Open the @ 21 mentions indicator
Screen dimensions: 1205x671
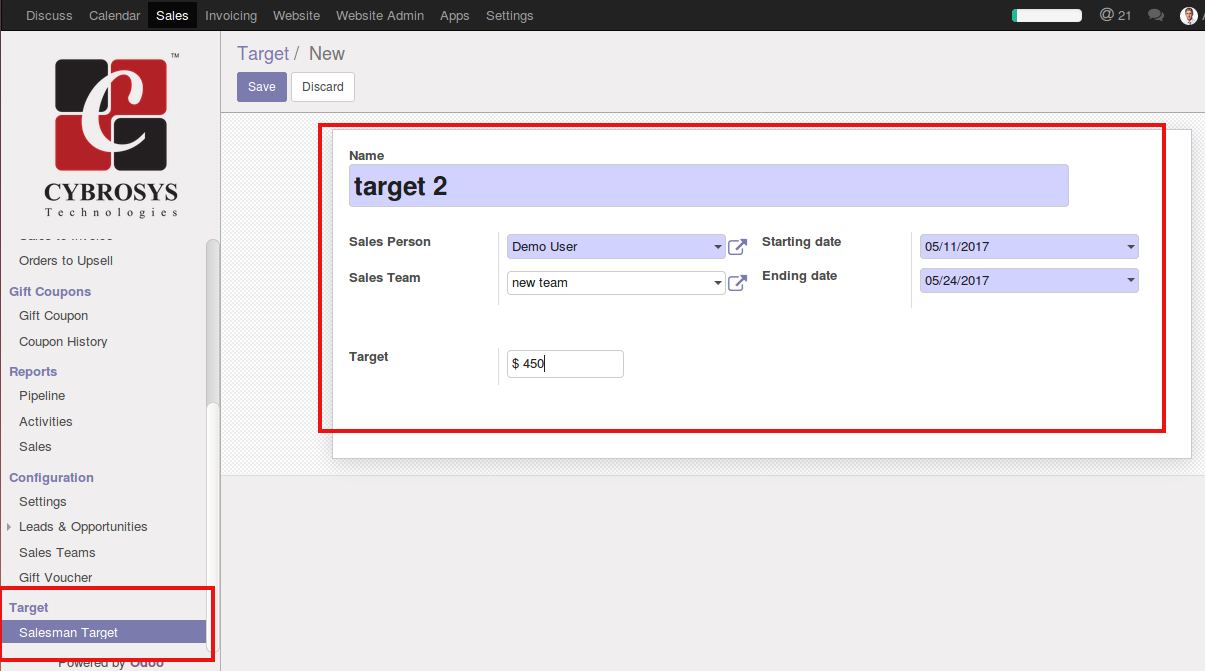click(x=1115, y=15)
